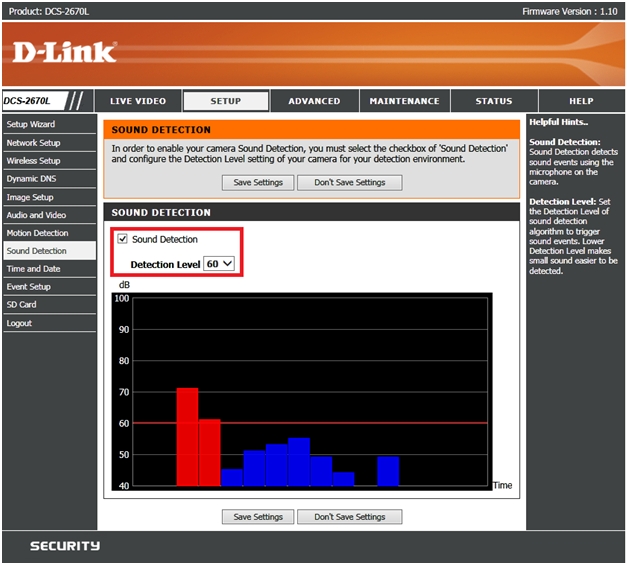Click the D-Link logo
628x565 pixels.
click(x=65, y=52)
